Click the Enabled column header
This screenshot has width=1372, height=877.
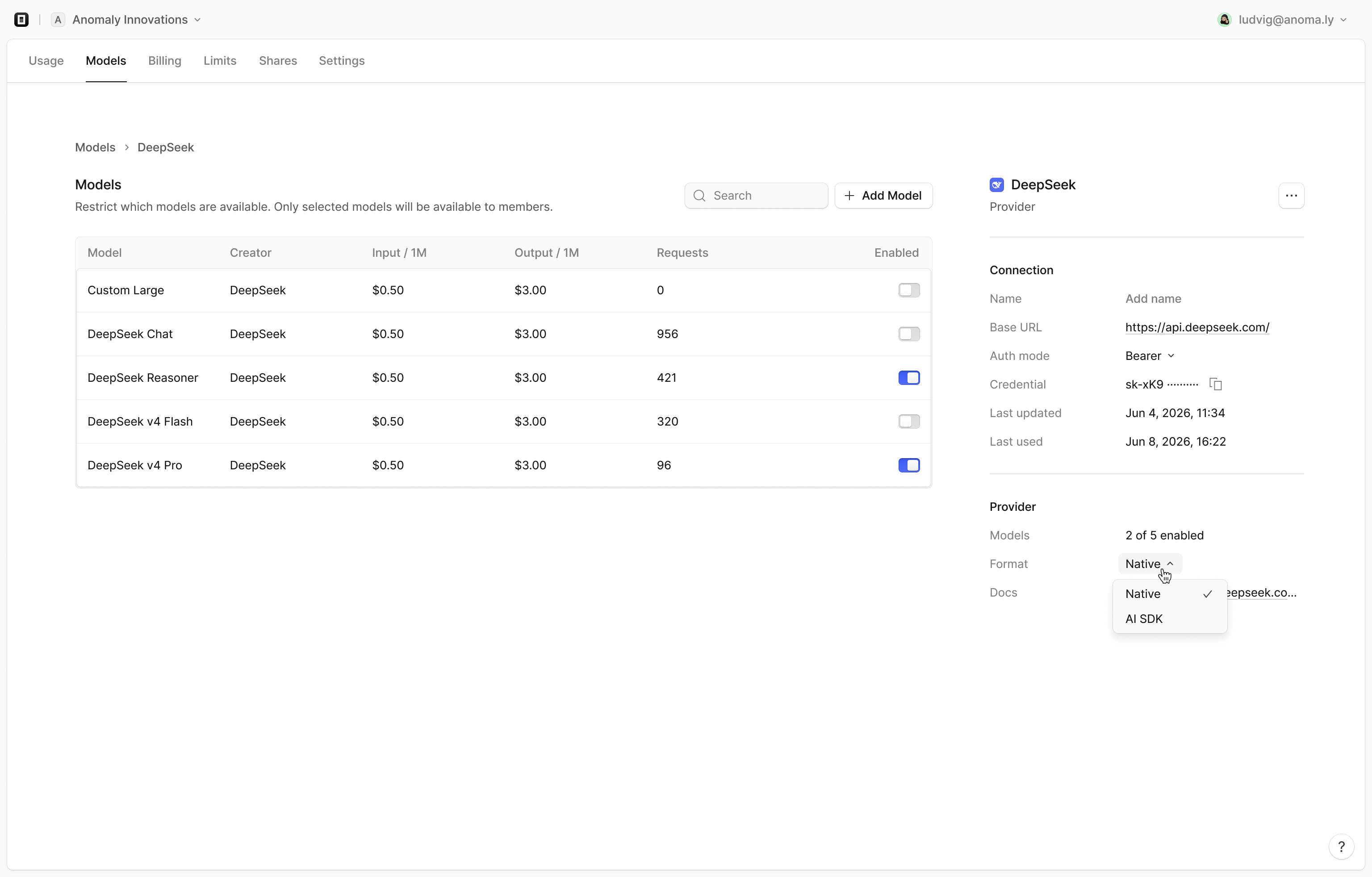pos(896,253)
